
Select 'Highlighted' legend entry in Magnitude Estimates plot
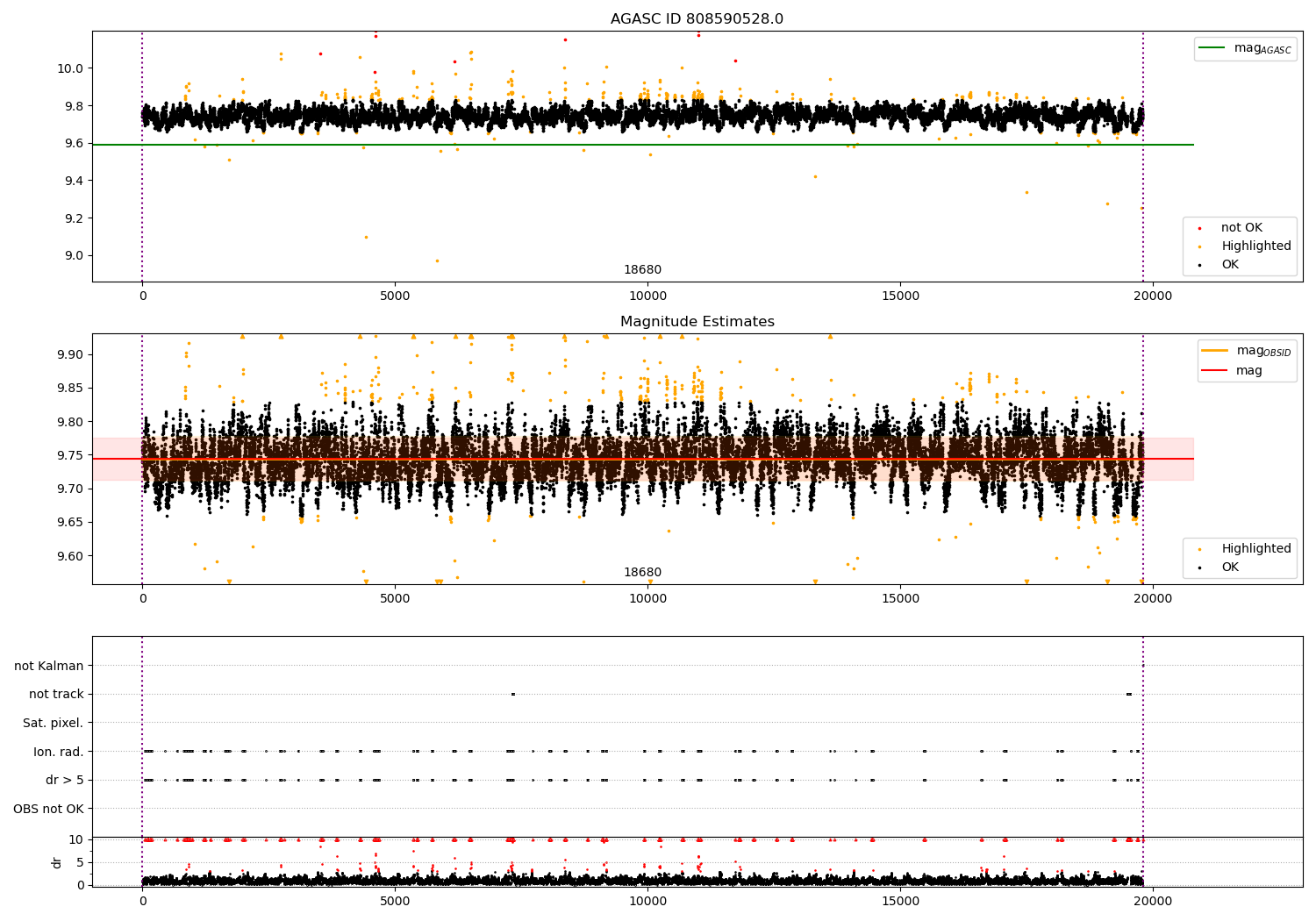pos(1255,549)
